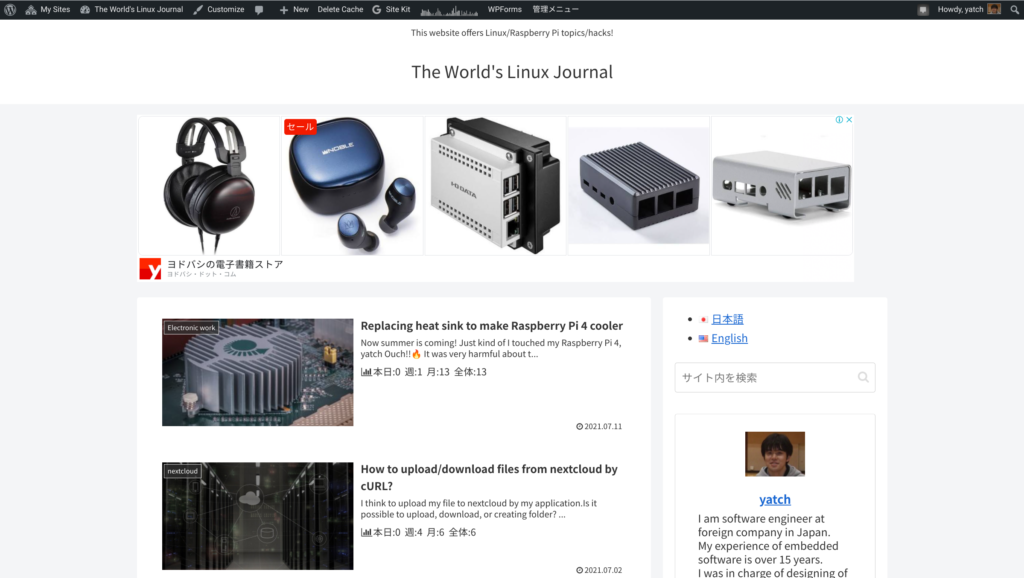Image resolution: width=1024 pixels, height=578 pixels.
Task: Click ヨドバシの電子書籍ストア ad text
Action: [225, 264]
